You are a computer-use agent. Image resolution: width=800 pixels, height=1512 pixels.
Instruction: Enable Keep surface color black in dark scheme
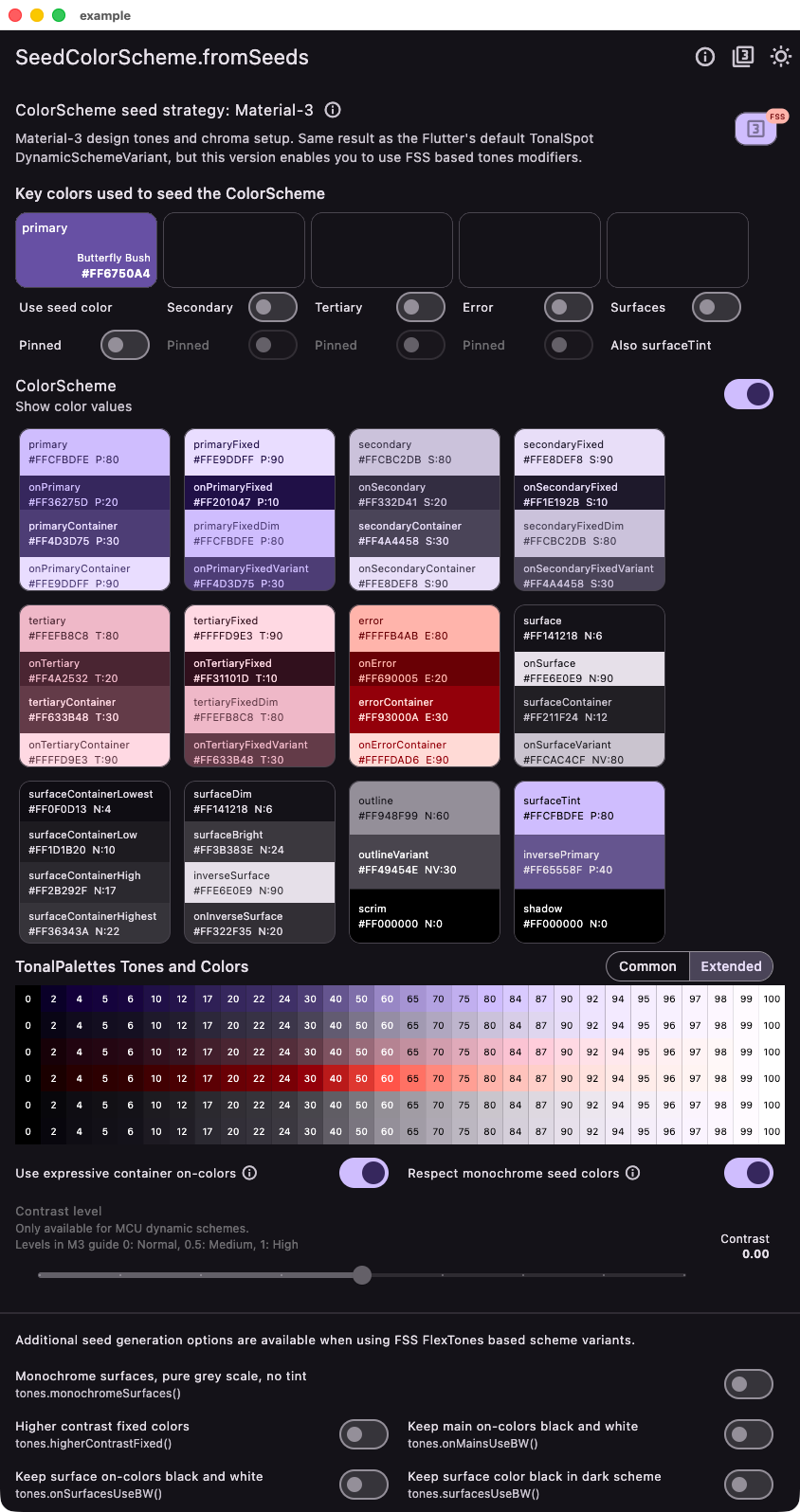[749, 1485]
